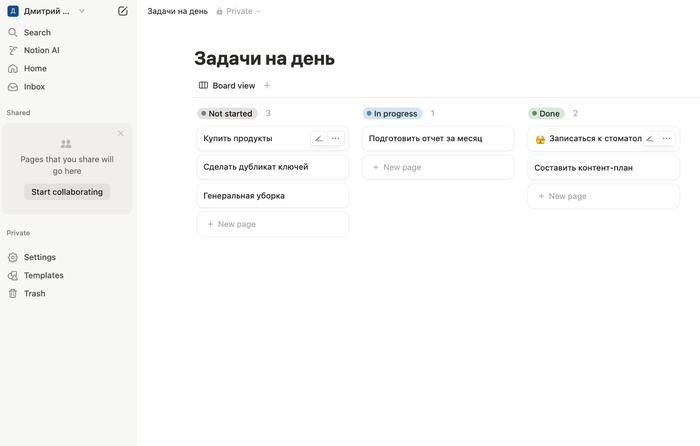Open Notion AI from the sidebar
Image resolution: width=700 pixels, height=446 pixels.
41,50
